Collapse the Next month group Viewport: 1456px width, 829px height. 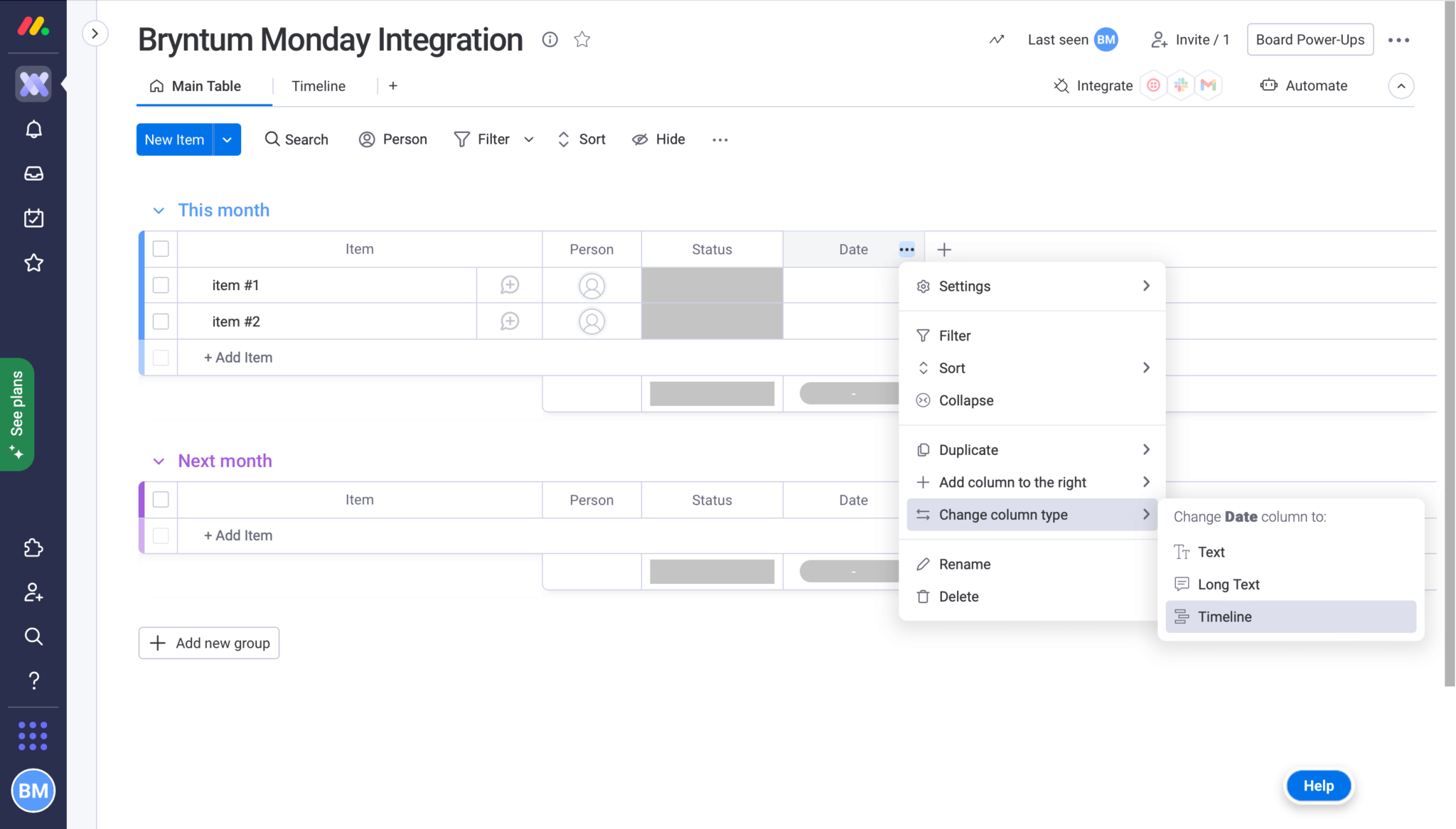click(x=159, y=461)
